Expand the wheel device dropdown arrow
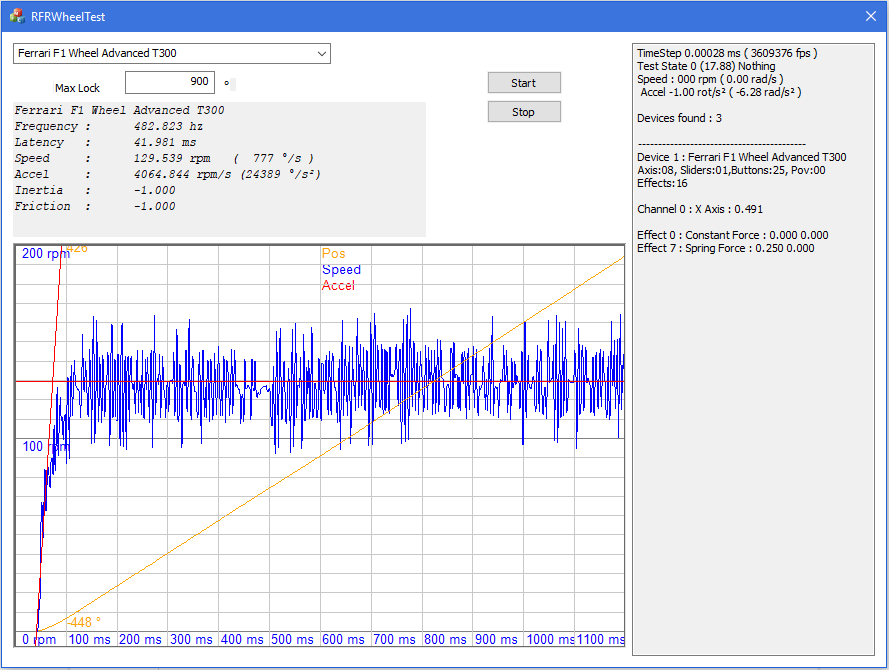 coord(321,53)
